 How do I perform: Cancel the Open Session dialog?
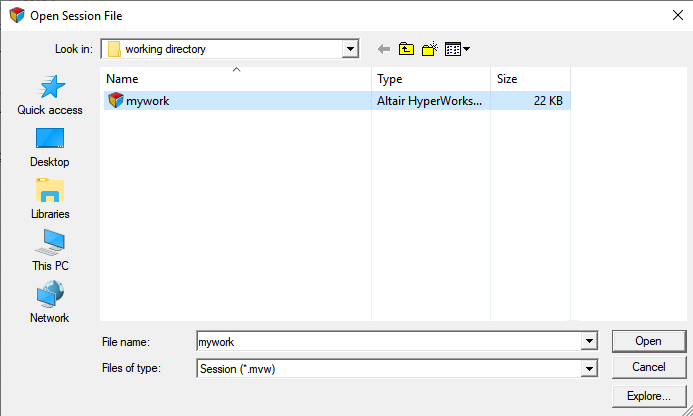tap(648, 368)
